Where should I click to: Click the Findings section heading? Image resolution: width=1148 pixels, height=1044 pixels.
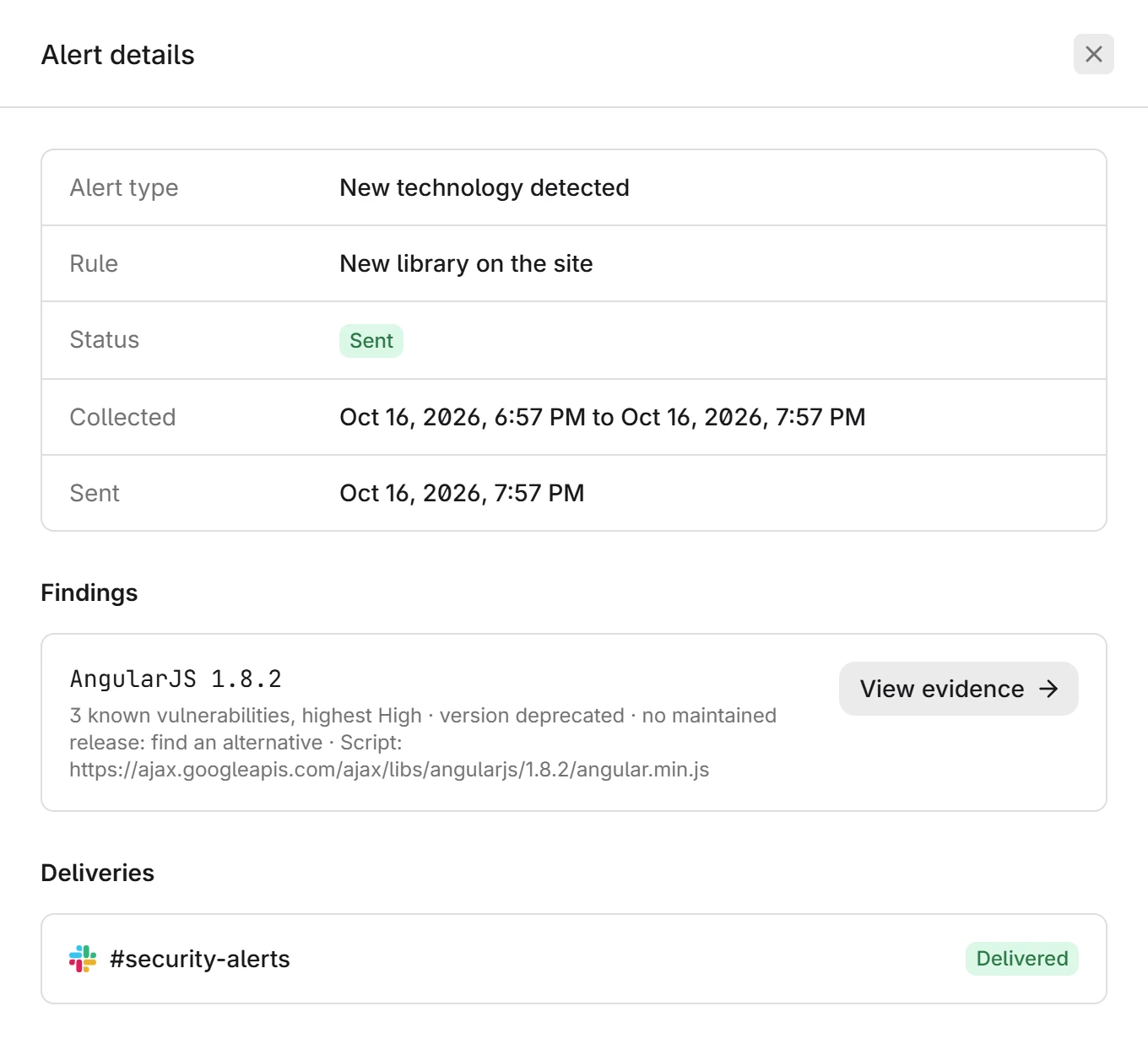tap(89, 592)
